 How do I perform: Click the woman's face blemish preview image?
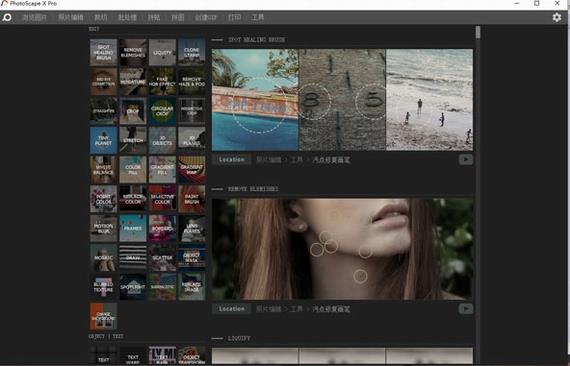(342, 249)
